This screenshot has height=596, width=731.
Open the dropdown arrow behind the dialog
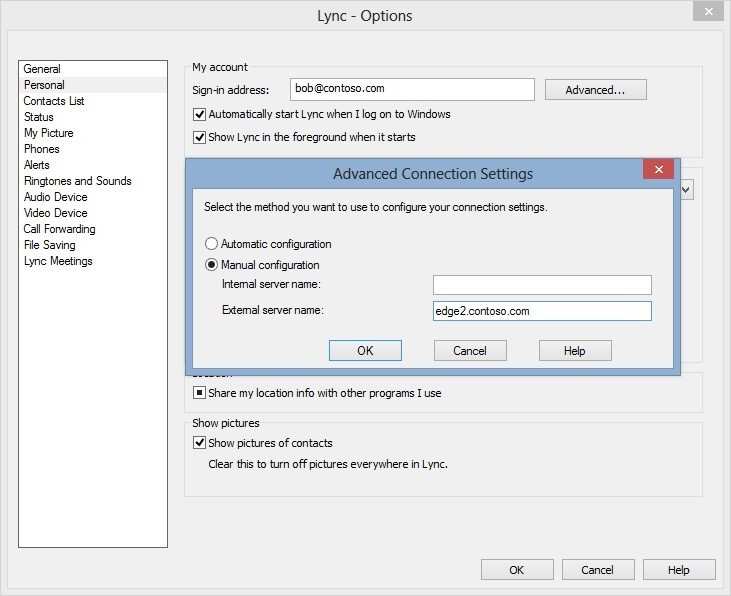687,190
